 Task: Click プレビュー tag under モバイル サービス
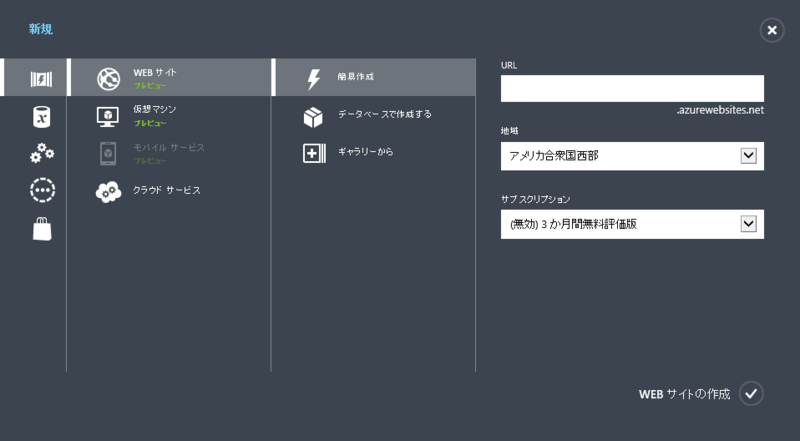(150, 161)
